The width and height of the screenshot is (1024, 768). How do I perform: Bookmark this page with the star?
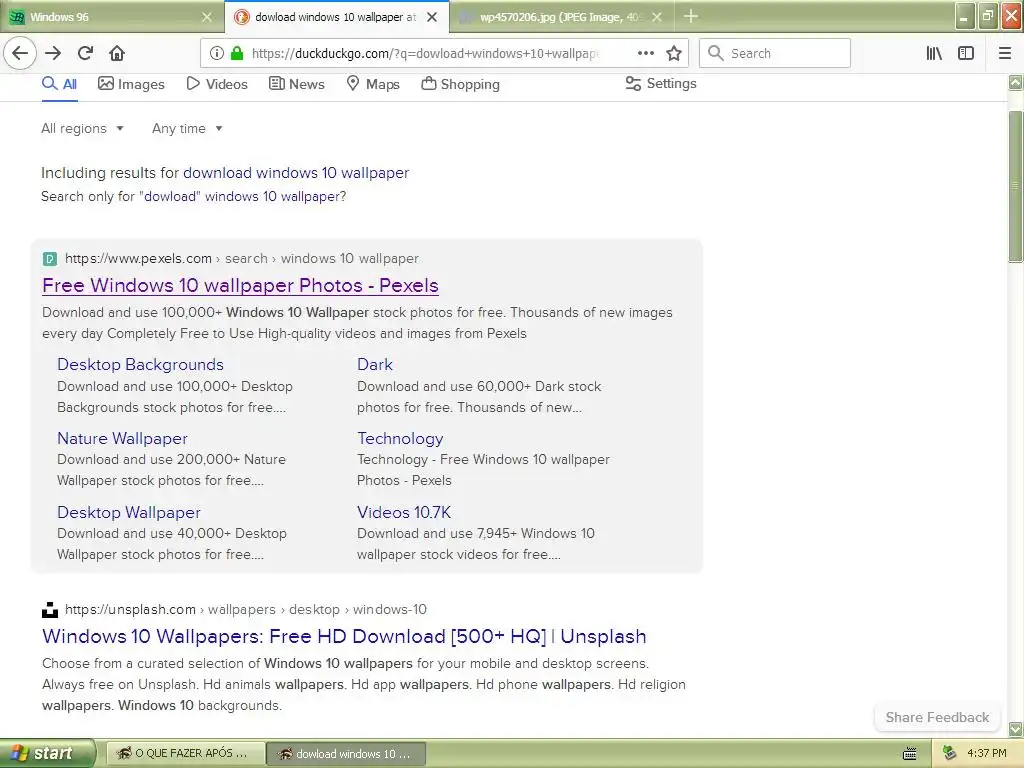(674, 53)
